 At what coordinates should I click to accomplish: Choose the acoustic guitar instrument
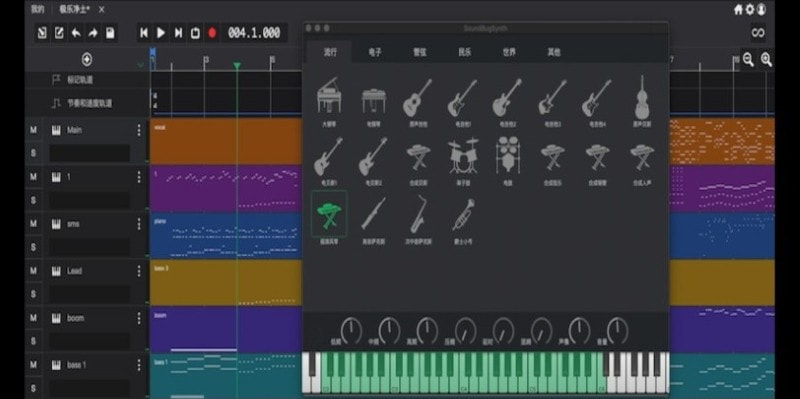coord(418,97)
